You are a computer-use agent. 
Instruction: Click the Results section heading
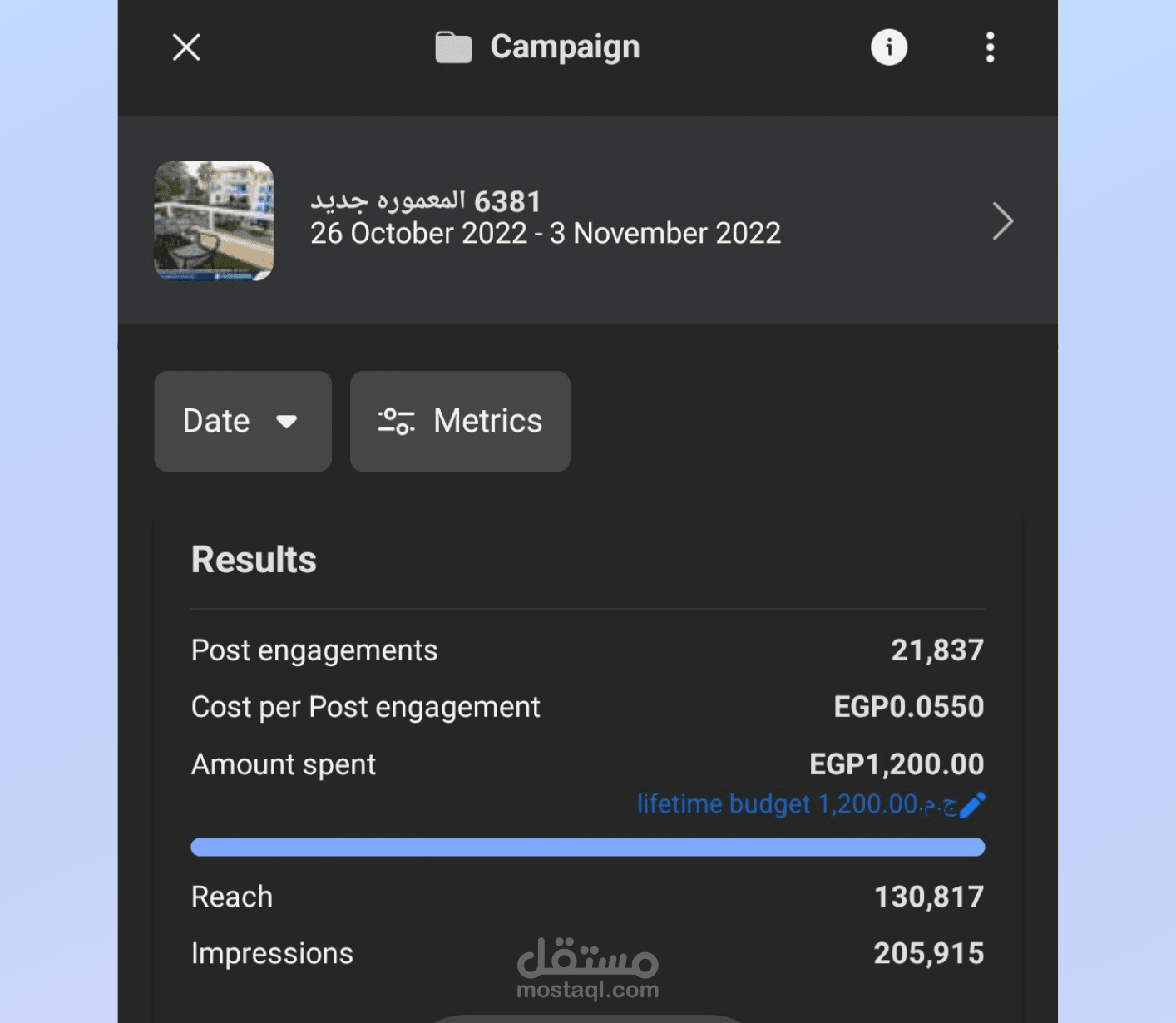(x=254, y=560)
